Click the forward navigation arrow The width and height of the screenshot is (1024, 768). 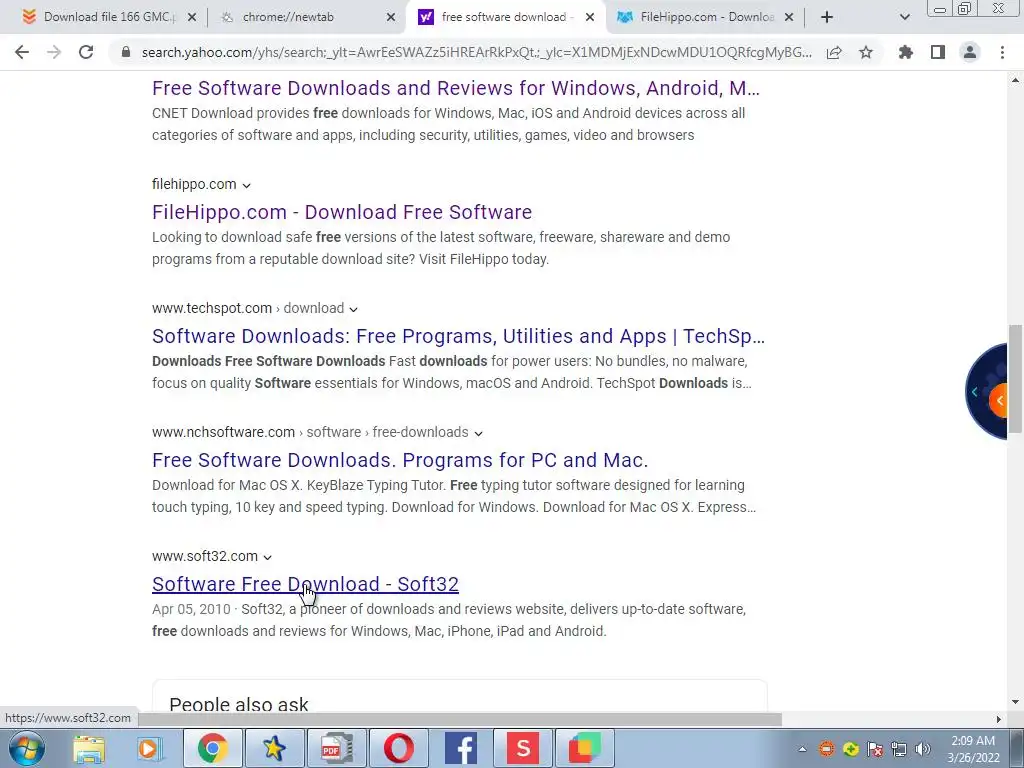point(54,52)
